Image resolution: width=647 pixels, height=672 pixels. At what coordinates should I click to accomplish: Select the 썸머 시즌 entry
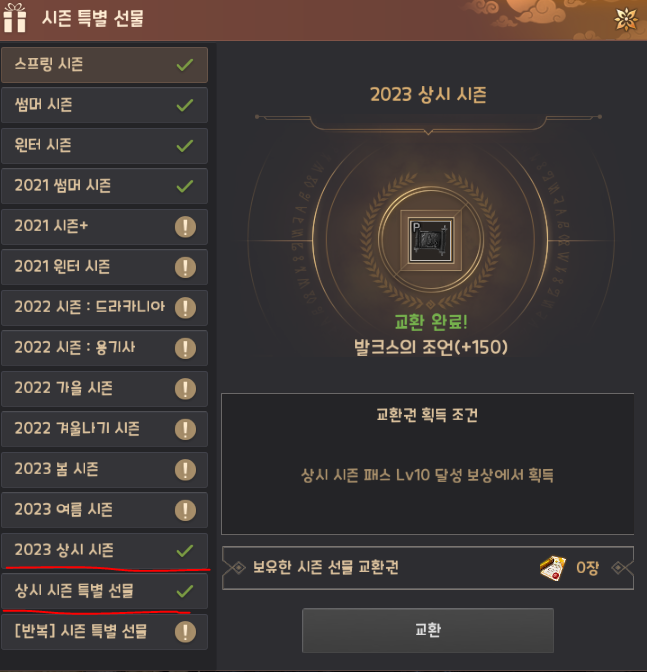click(x=105, y=105)
